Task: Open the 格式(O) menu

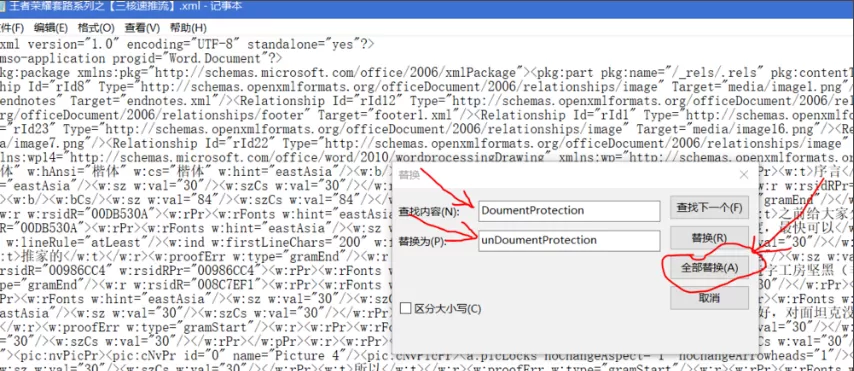Action: [x=96, y=28]
